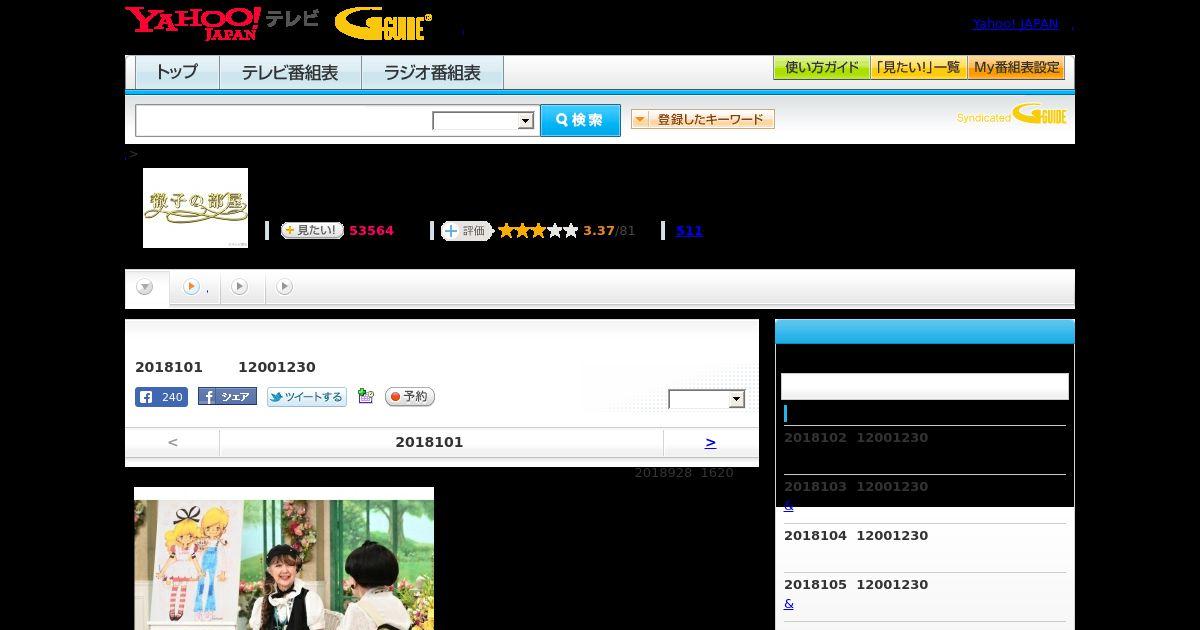The height and width of the screenshot is (630, 1200).
Task: Open the 511 link beside the rating
Action: pos(689,231)
